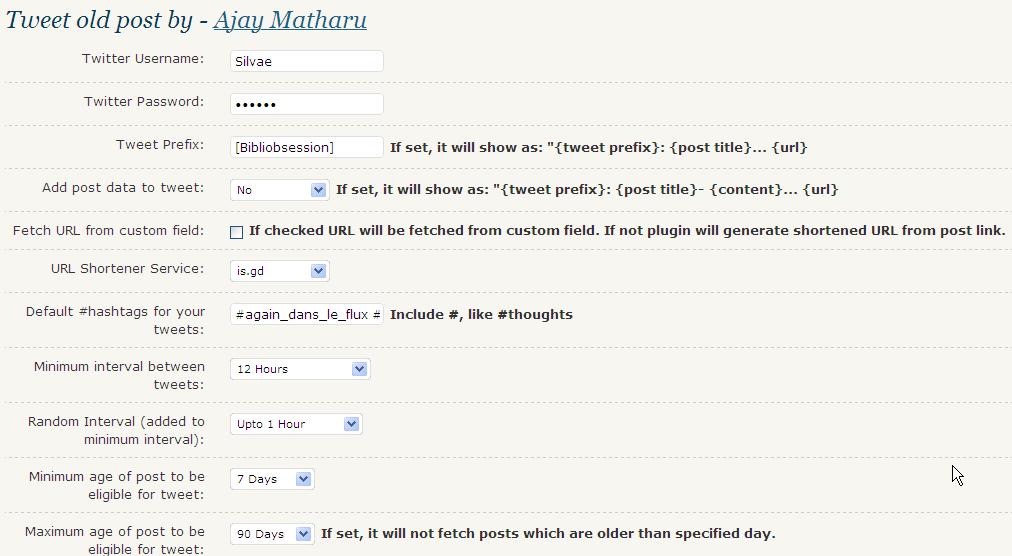Click the 'Include #, like #thoughts' hint text
Viewport: 1012px width, 556px height.
[x=481, y=314]
